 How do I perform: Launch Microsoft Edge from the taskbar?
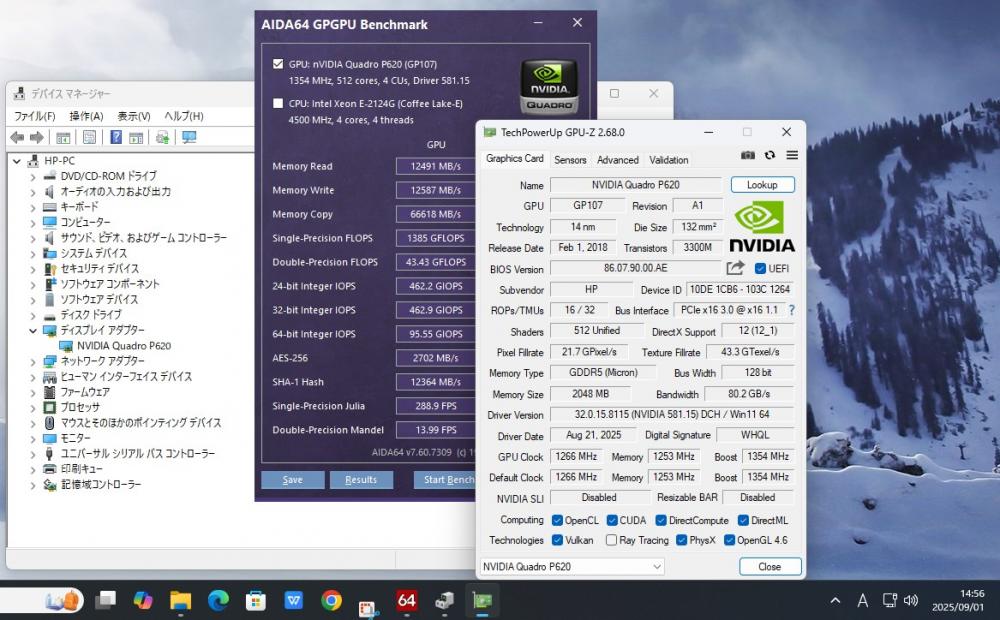[x=218, y=600]
